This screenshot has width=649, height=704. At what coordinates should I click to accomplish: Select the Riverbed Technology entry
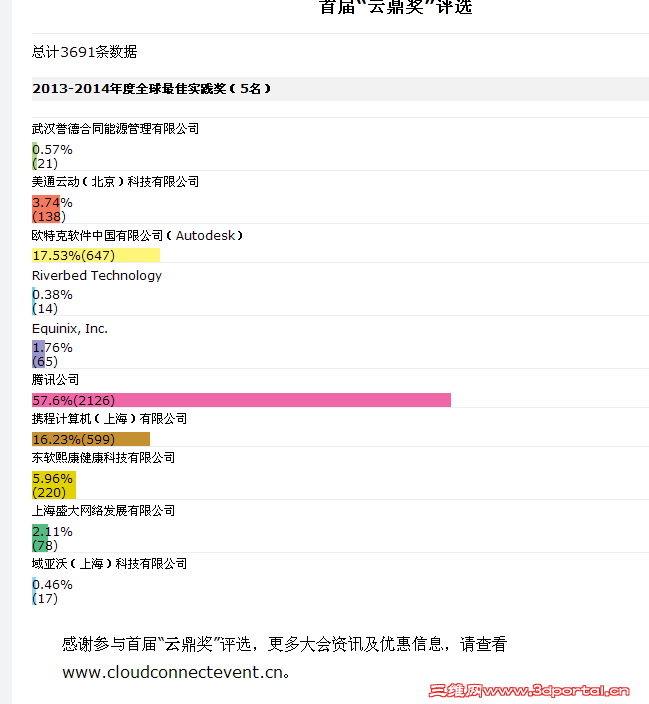click(x=97, y=275)
